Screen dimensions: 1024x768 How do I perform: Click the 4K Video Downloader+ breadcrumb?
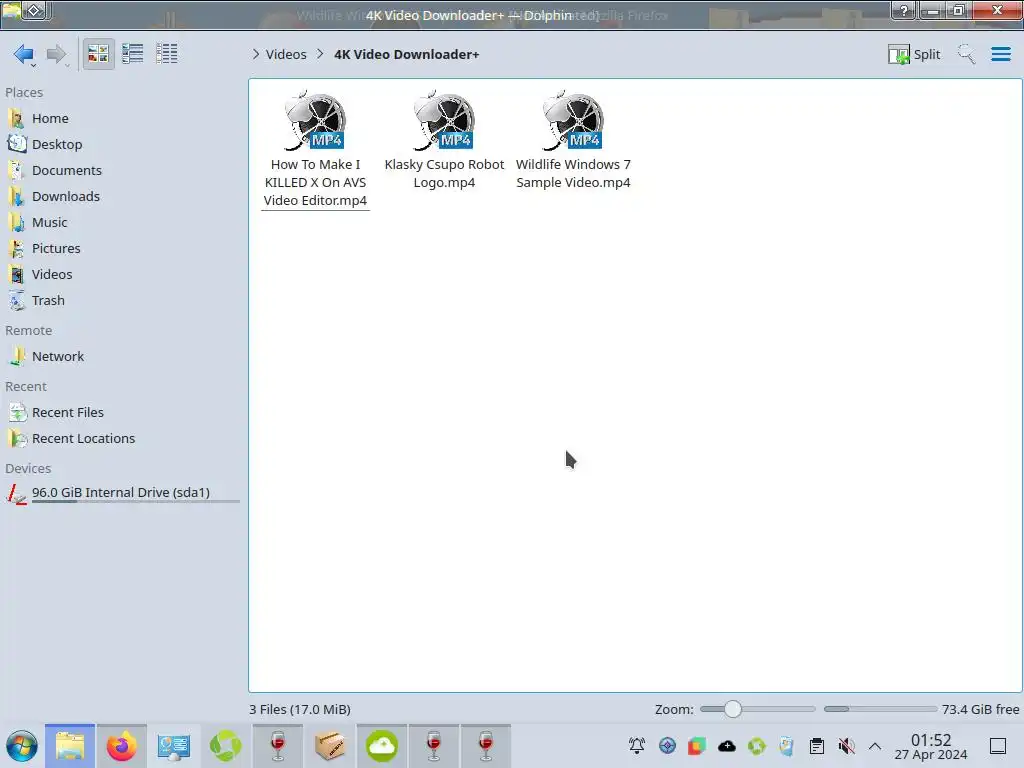(x=407, y=54)
